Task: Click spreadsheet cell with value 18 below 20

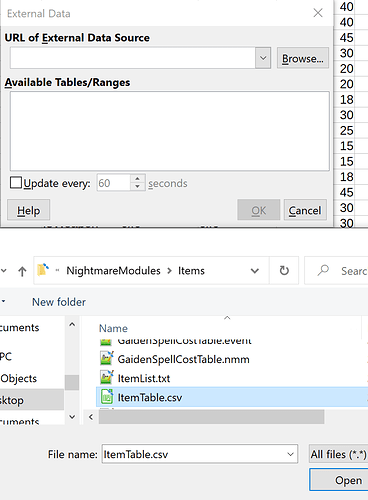Action: pyautogui.click(x=346, y=99)
